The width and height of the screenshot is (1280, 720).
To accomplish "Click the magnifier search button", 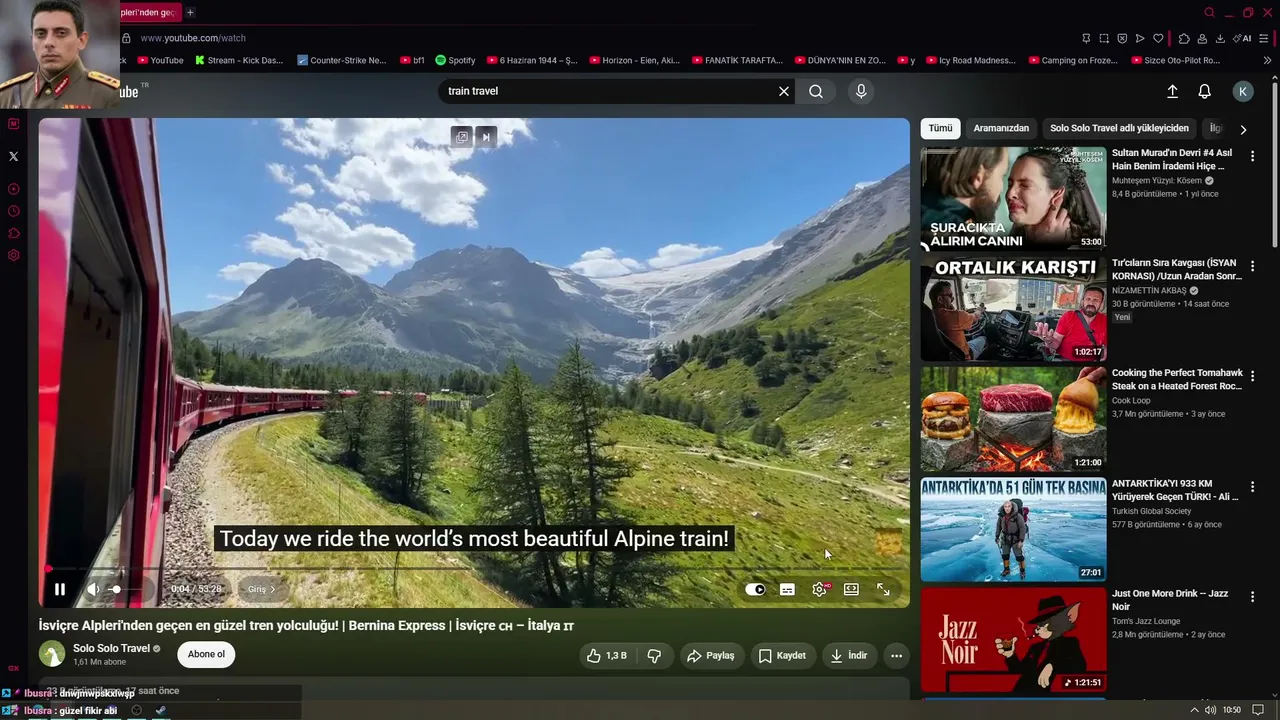I will [816, 91].
